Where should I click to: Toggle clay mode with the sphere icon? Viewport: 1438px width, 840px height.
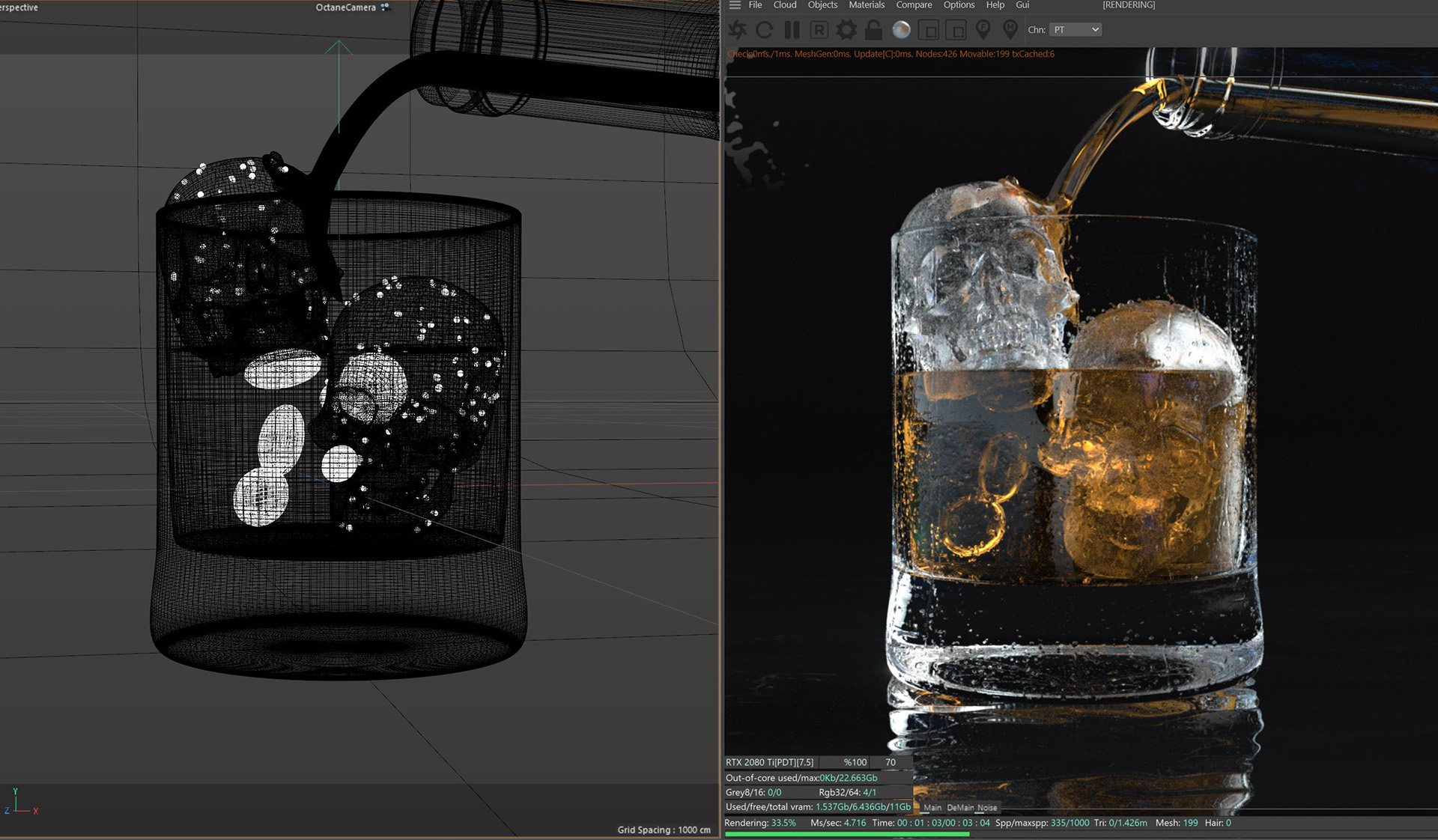click(x=901, y=30)
